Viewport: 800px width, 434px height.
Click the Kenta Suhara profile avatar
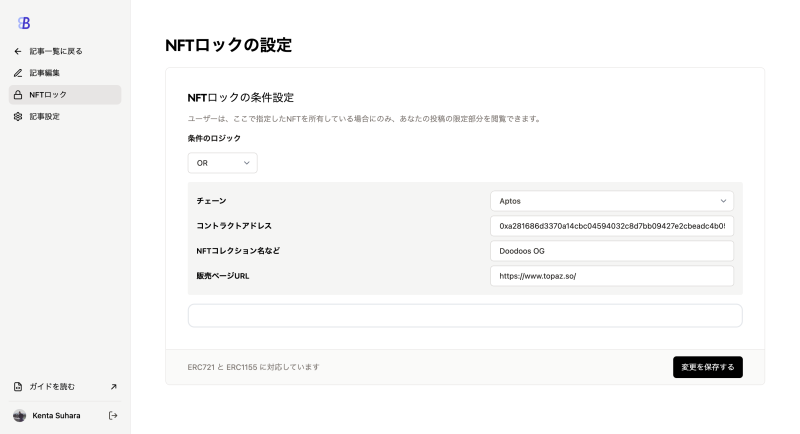(19, 415)
